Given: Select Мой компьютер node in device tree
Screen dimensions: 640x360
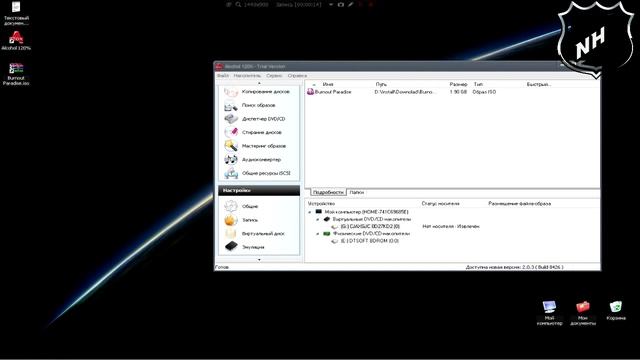Looking at the screenshot, I should pos(366,212).
